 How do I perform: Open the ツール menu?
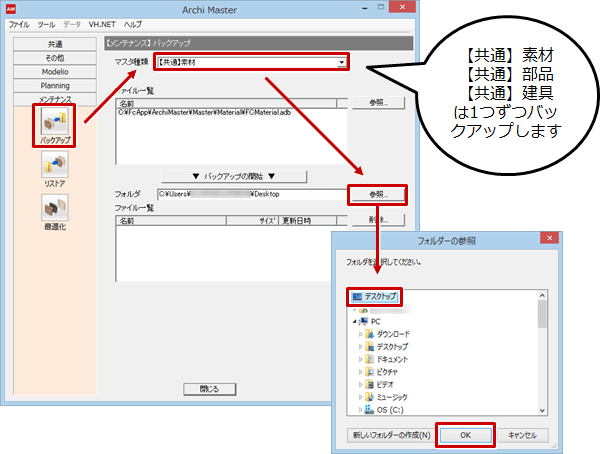point(46,23)
